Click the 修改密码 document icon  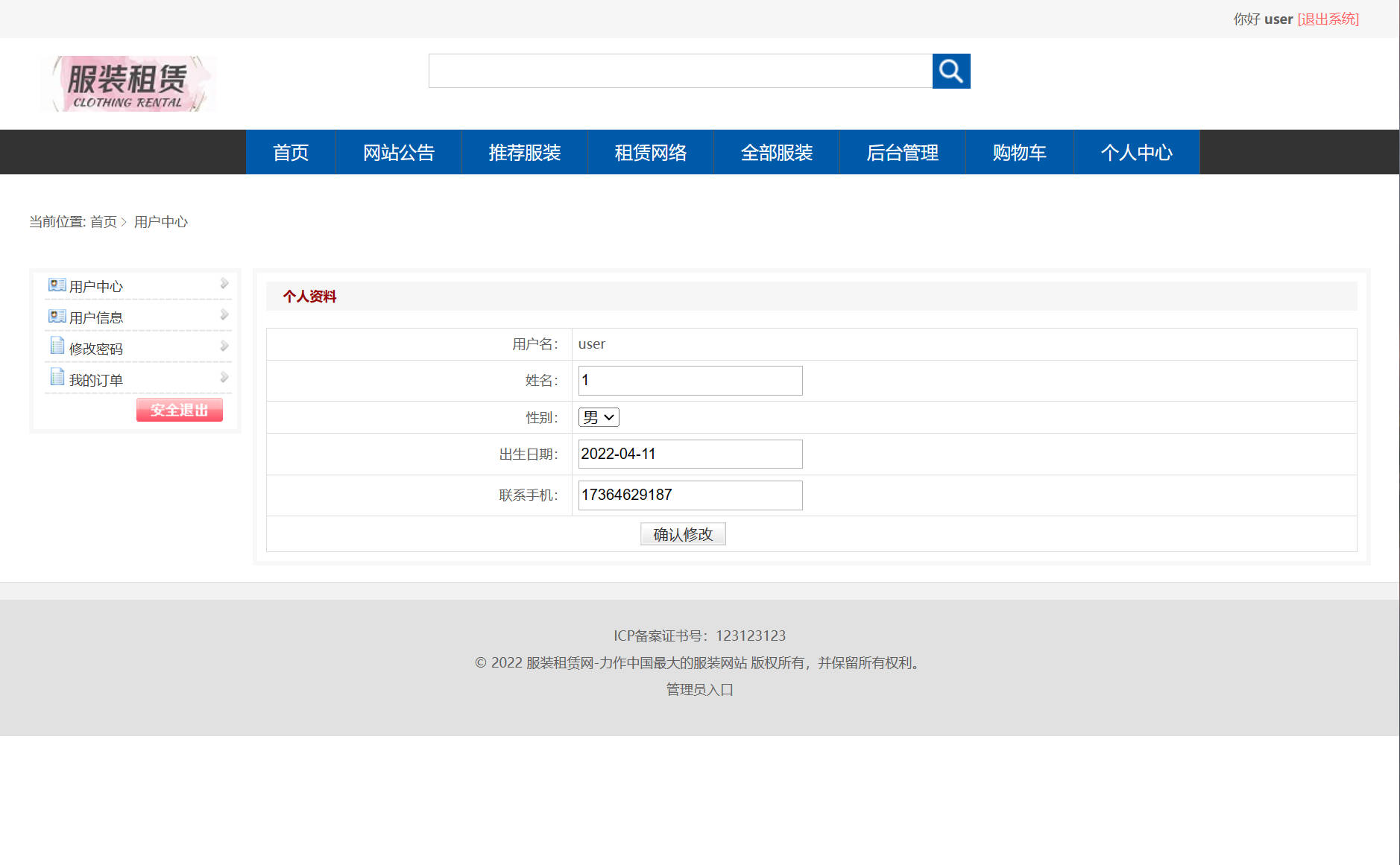coord(57,346)
